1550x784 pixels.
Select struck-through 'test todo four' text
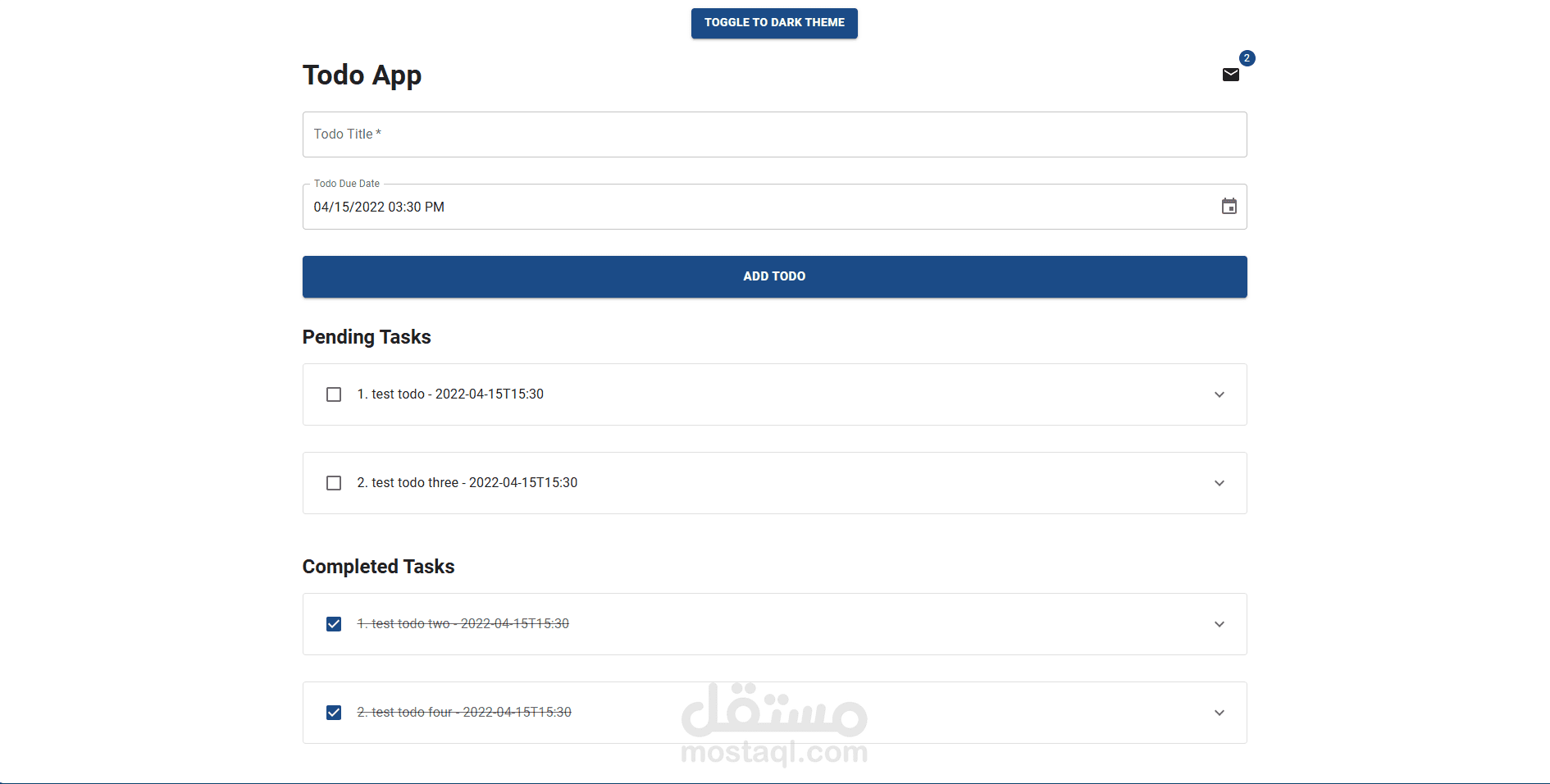464,713
